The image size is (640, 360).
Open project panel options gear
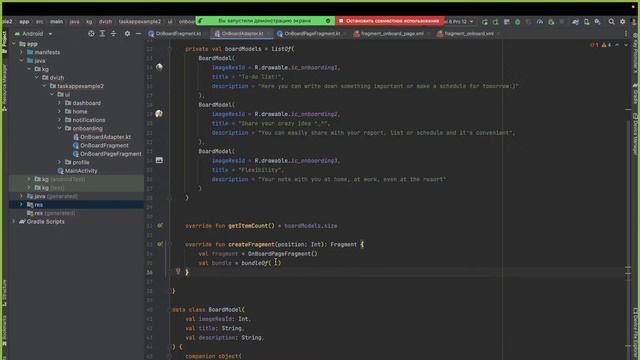[127, 33]
